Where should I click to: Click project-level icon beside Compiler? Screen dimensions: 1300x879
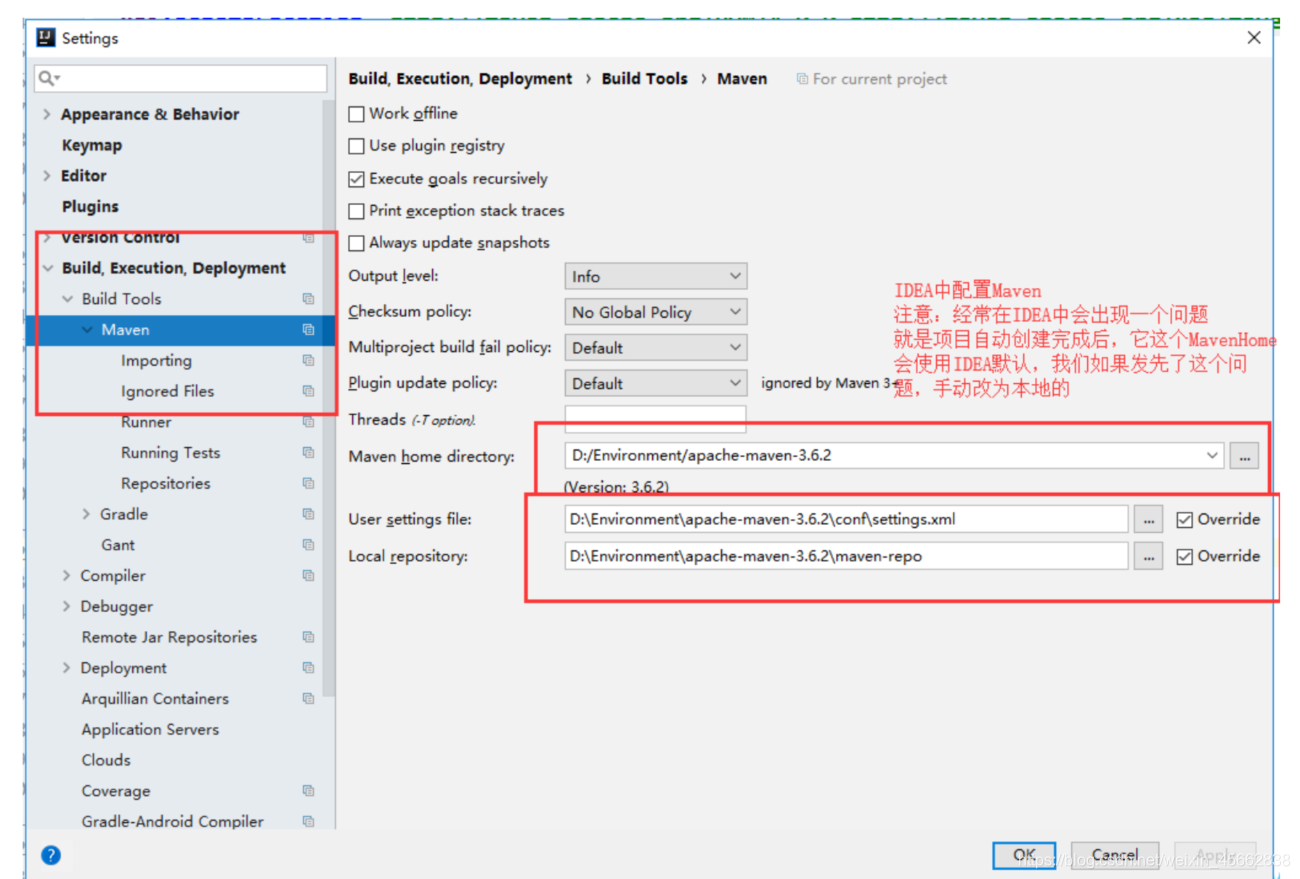click(x=308, y=576)
